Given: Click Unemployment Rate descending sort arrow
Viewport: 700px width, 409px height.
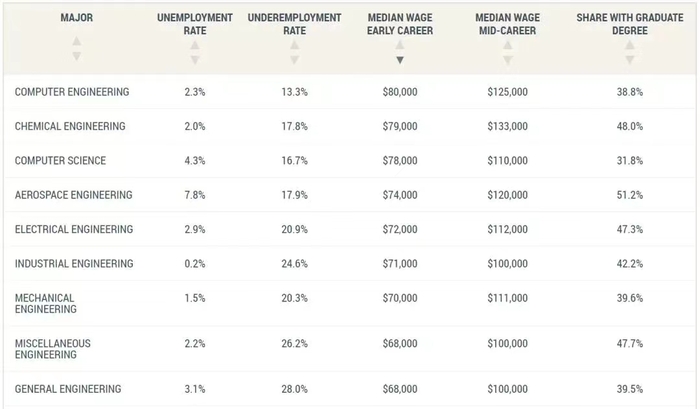Looking at the screenshot, I should 195,60.
